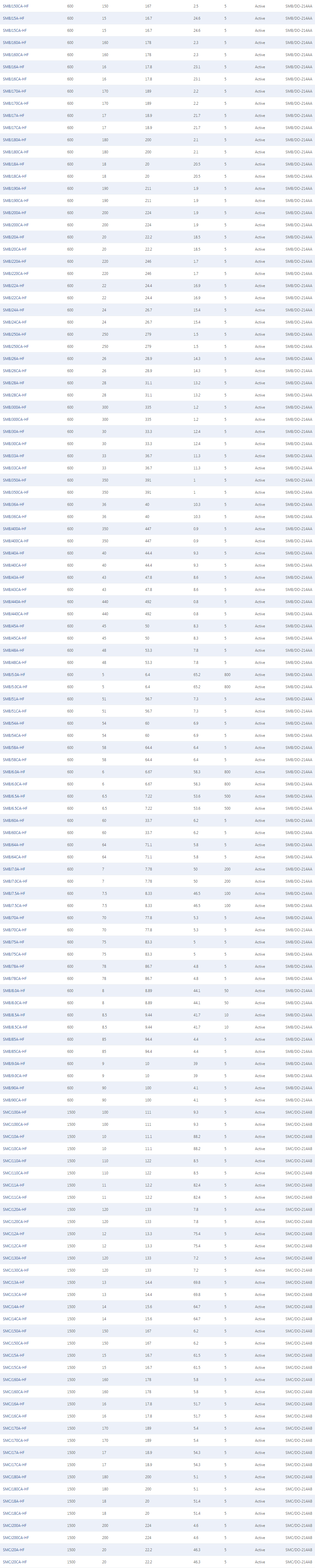Open the SMBJ24A-HF part link

(x=13, y=310)
